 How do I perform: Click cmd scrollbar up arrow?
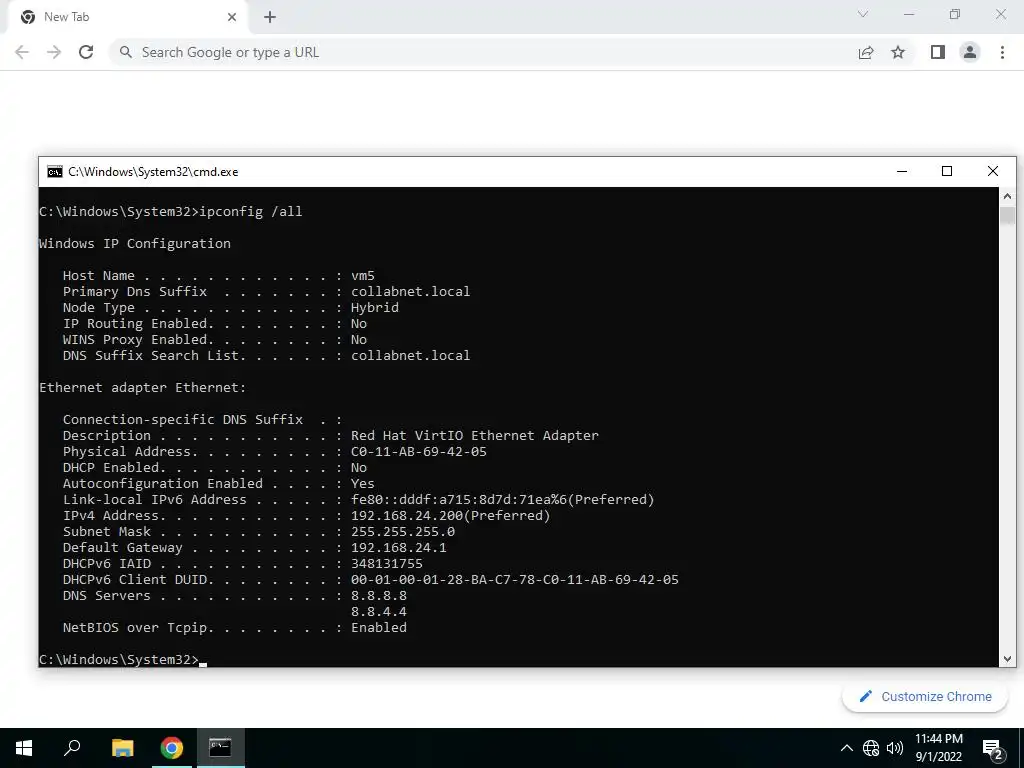click(x=1007, y=196)
